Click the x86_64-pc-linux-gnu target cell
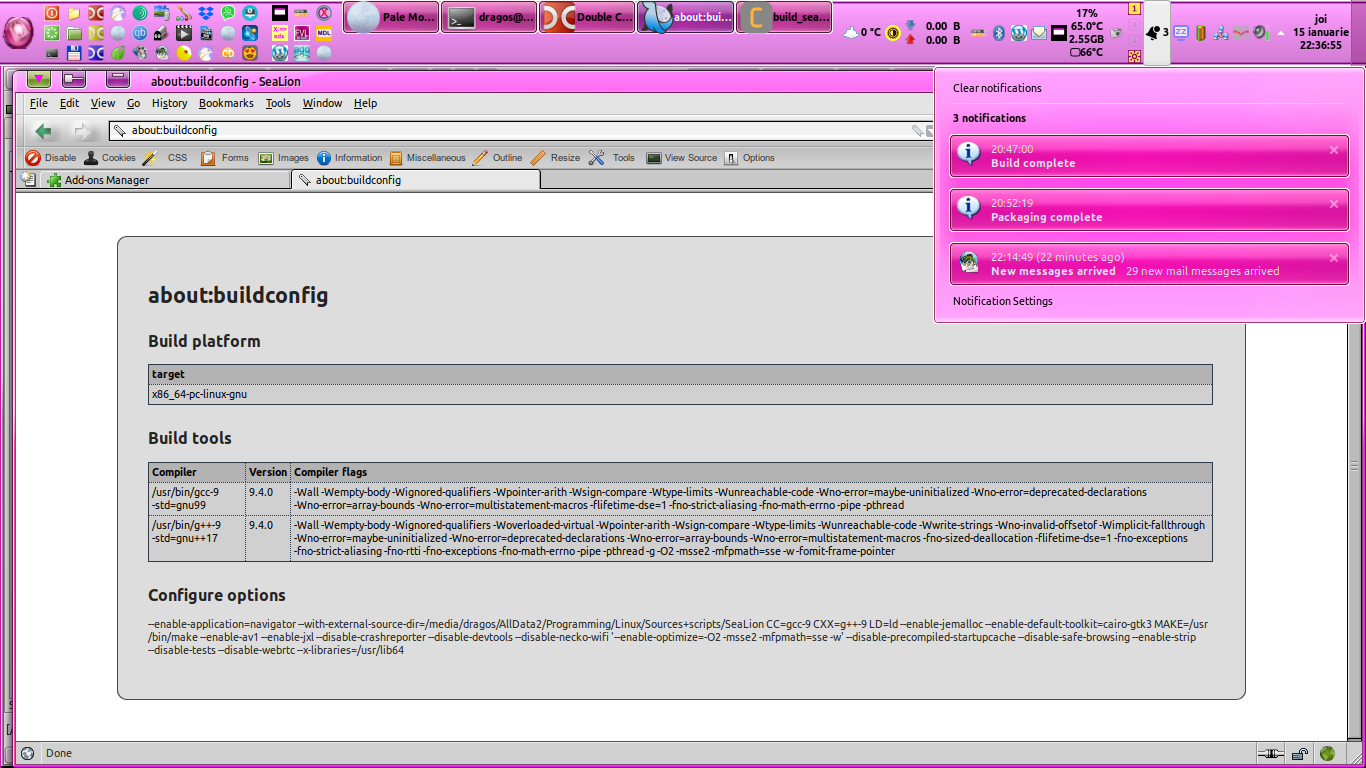The height and width of the screenshot is (768, 1366). click(x=680, y=394)
